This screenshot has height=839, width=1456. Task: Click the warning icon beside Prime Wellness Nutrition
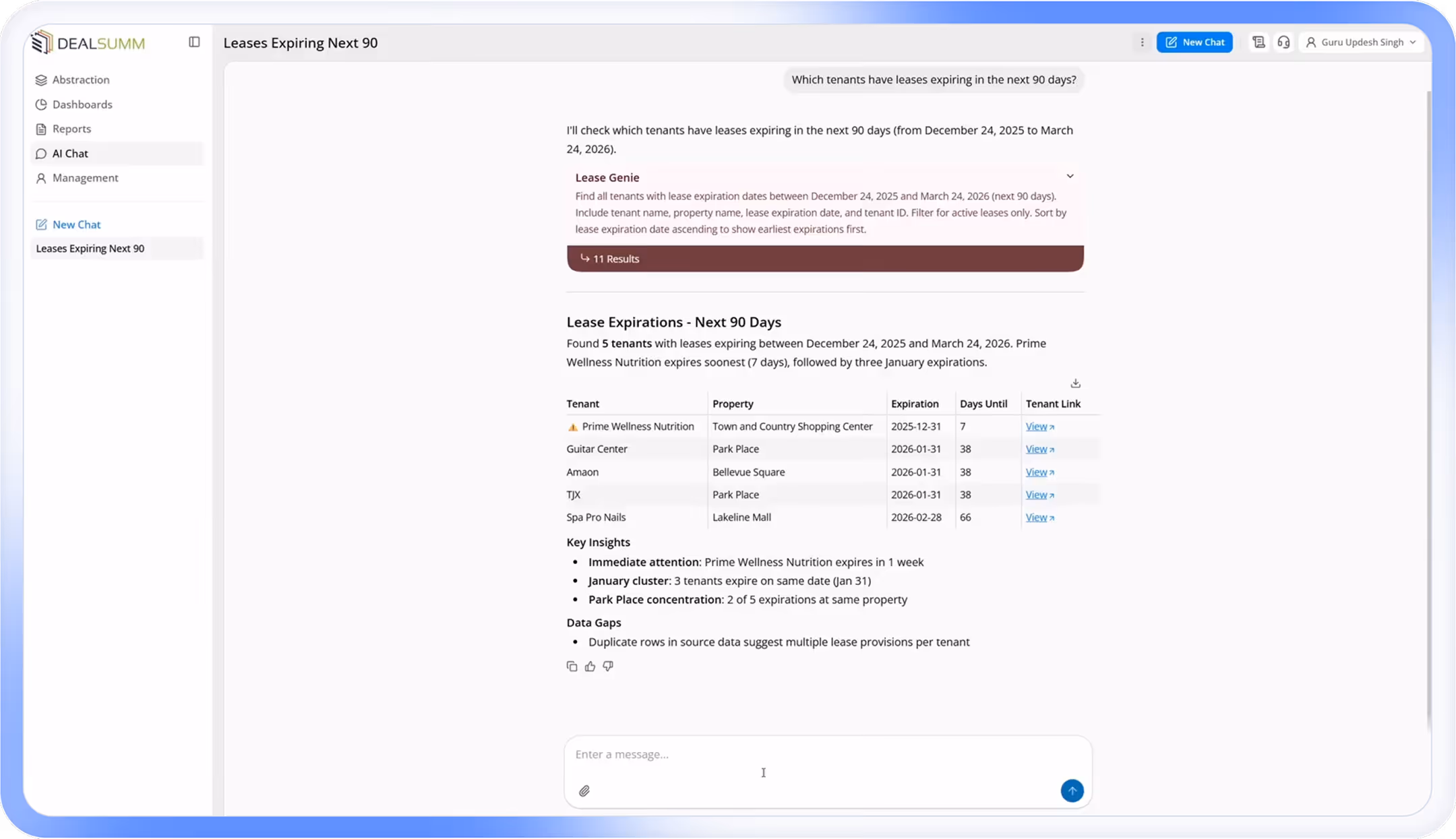point(573,427)
